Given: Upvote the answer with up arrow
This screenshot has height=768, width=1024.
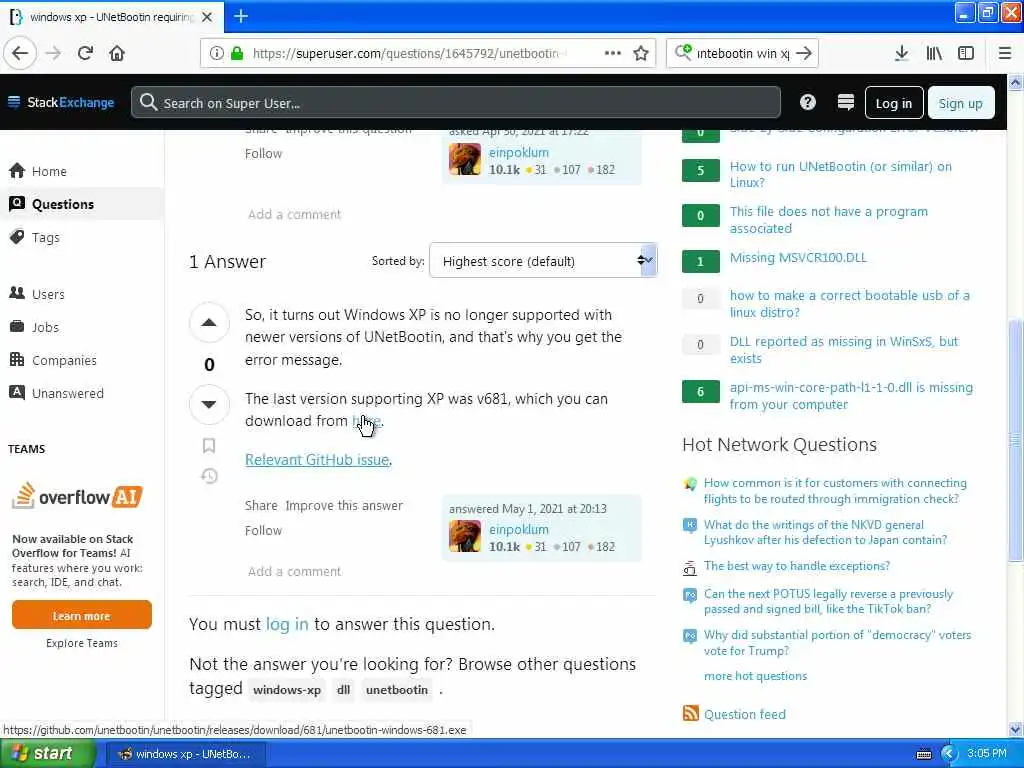Looking at the screenshot, I should pos(209,323).
